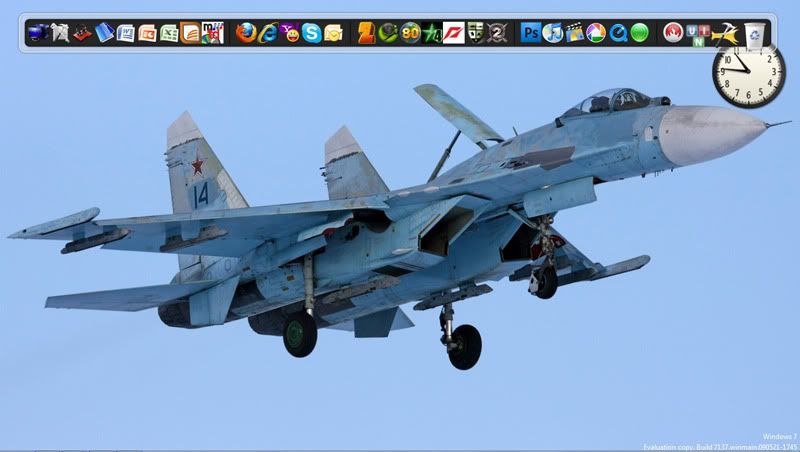
Task: Launch the orange 'Z' game icon
Action: (x=366, y=33)
